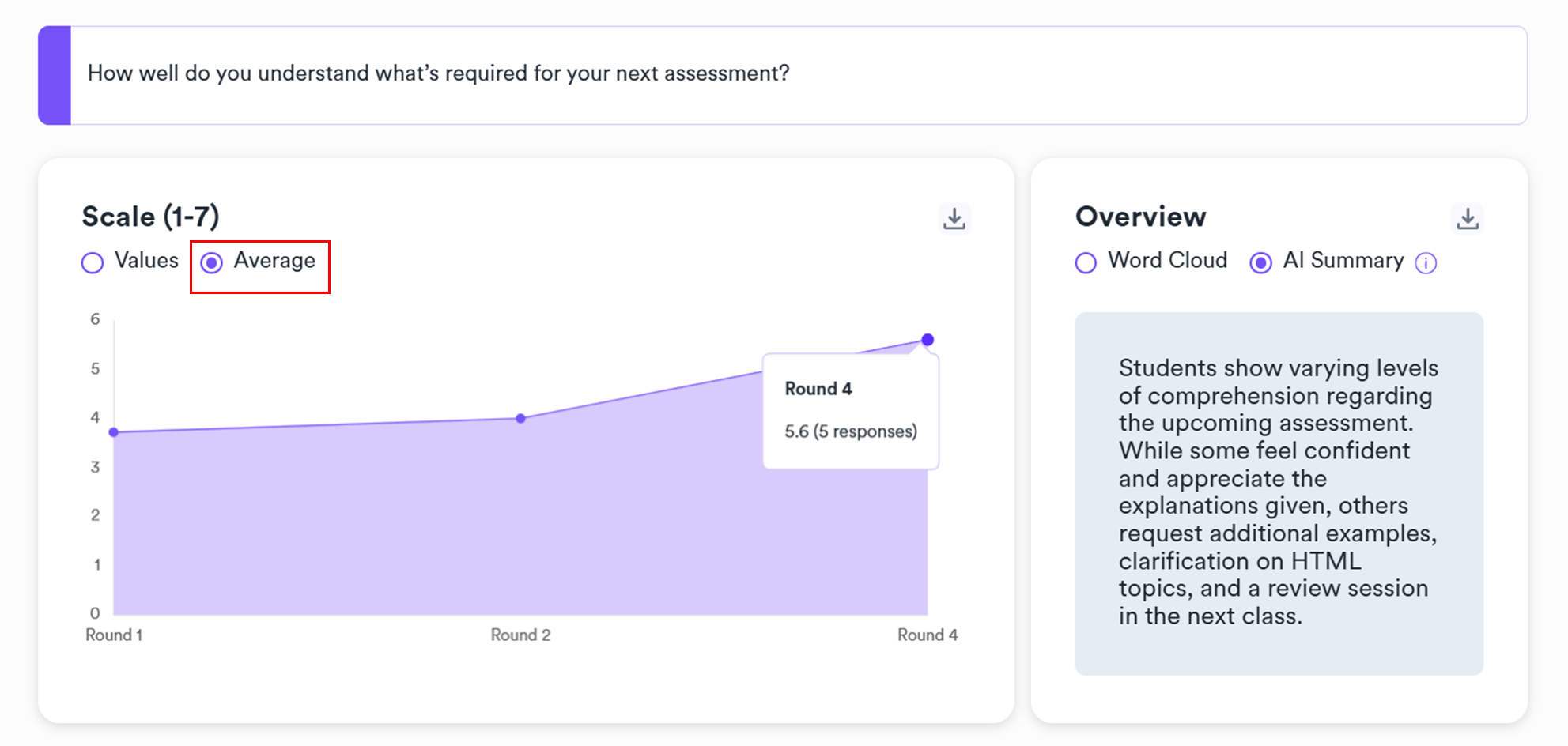The image size is (1568, 746).
Task: Select the Average radio option
Action: coord(212,262)
